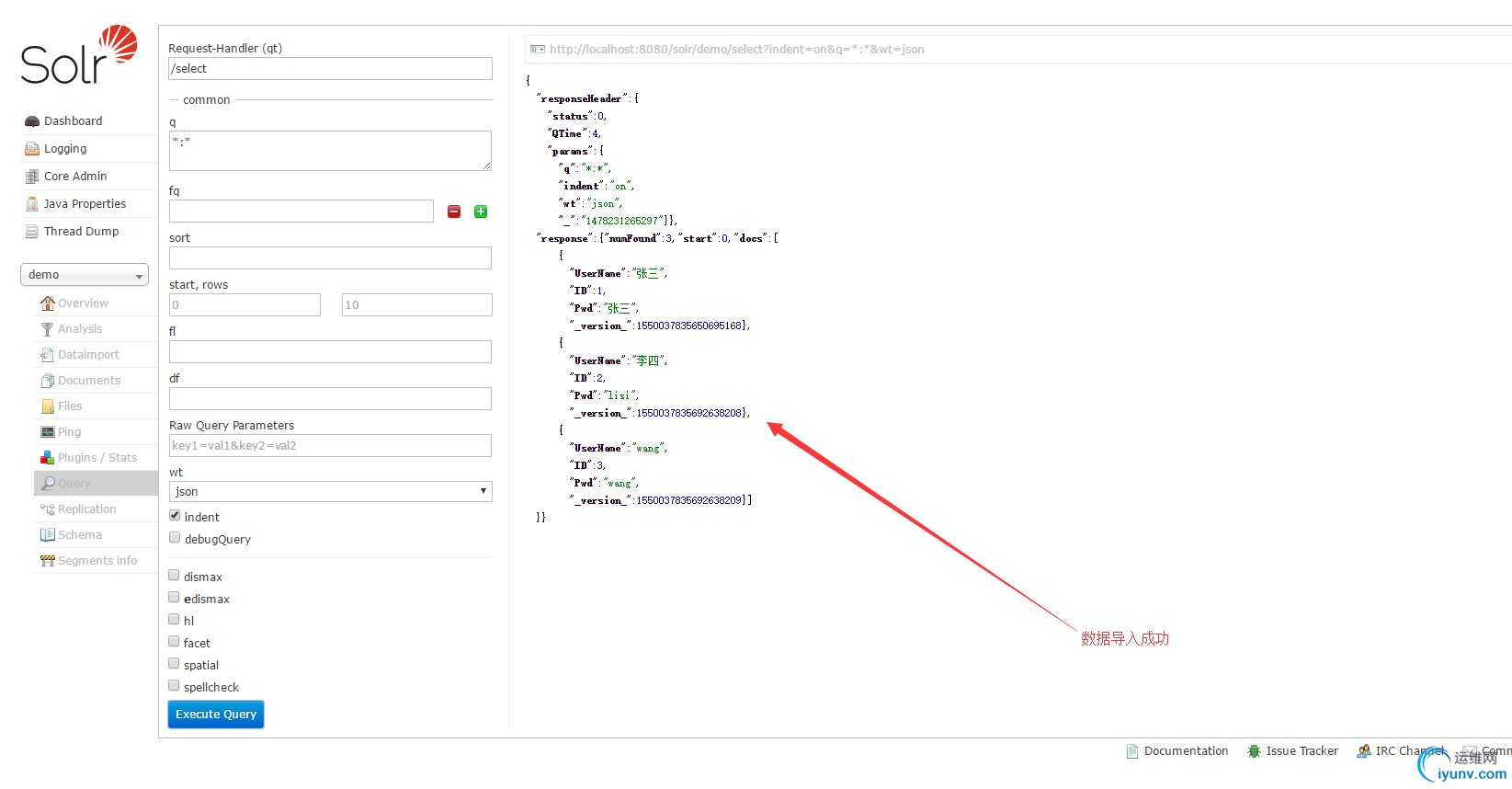Screen dimensions: 1512x789
Task: Click the Files folder icon
Action: [48, 406]
